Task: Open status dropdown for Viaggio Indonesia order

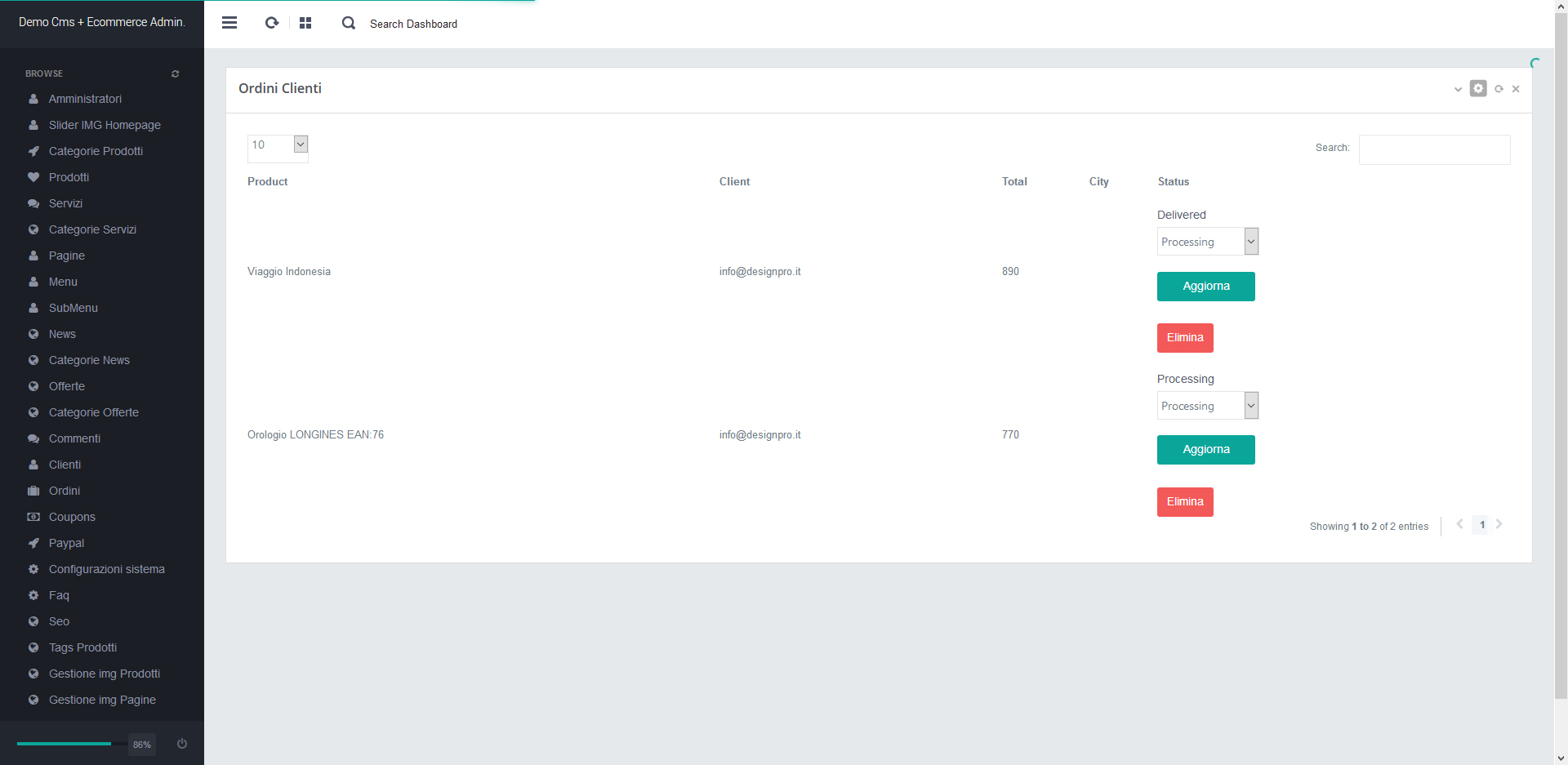Action: pyautogui.click(x=1207, y=242)
